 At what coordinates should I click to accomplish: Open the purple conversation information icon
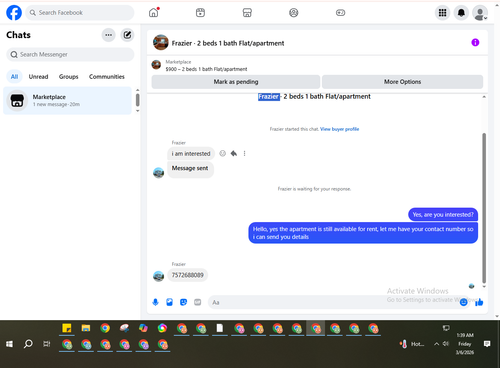coord(475,42)
